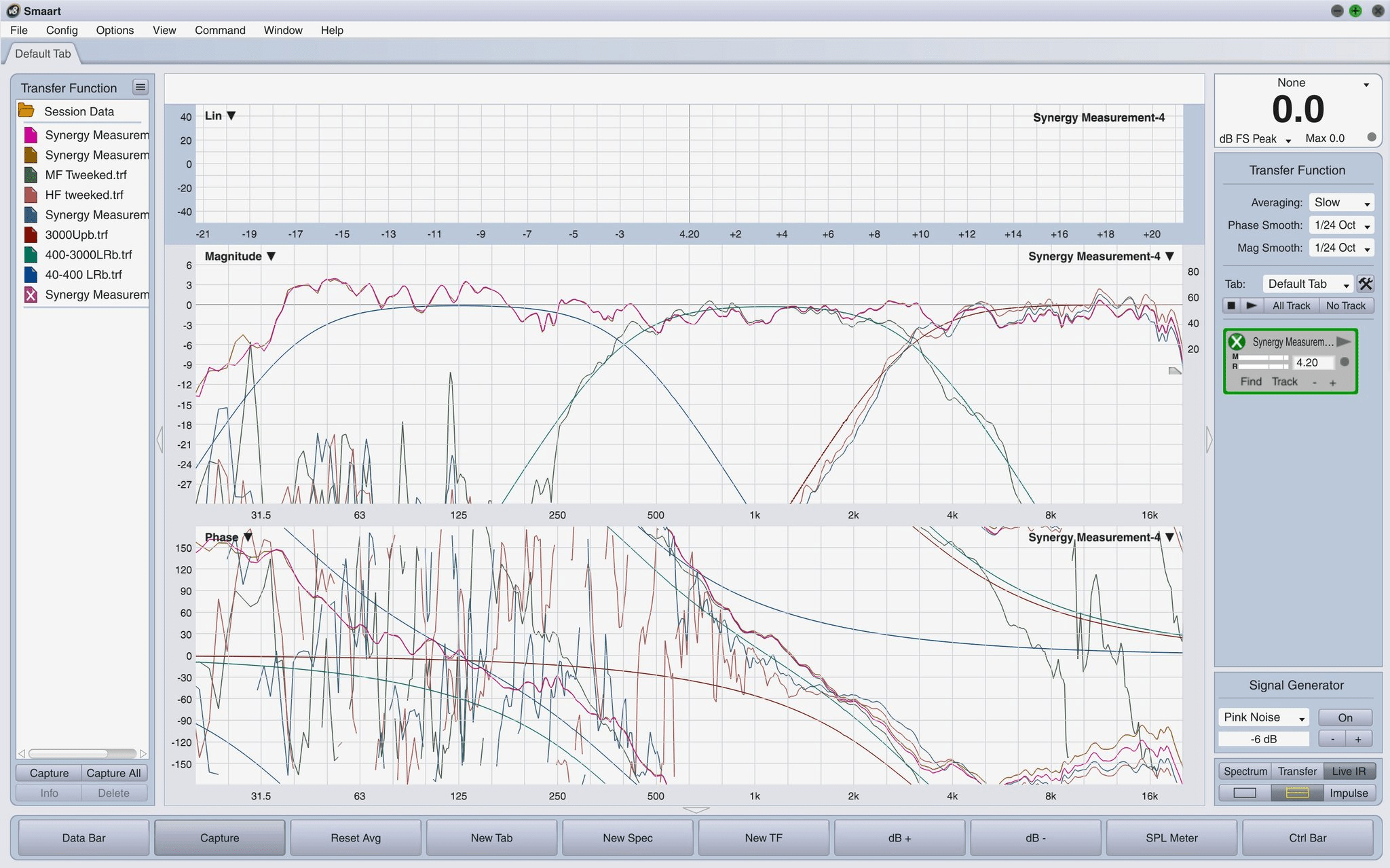Select the single-pane layout icon

point(1245,793)
